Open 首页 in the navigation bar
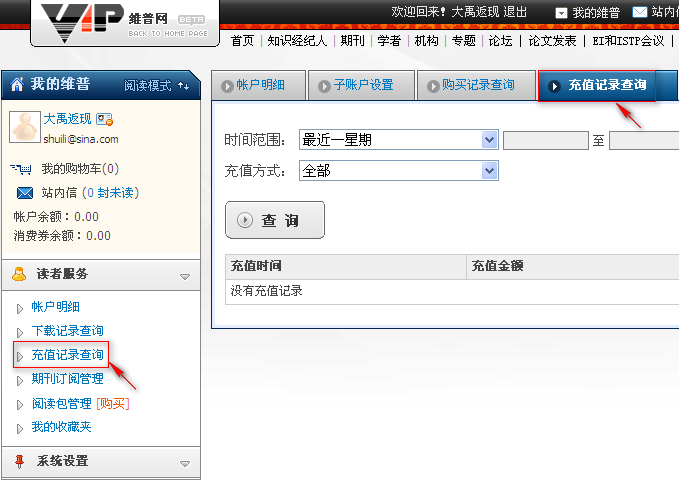This screenshot has height=481, width=679. (x=242, y=41)
